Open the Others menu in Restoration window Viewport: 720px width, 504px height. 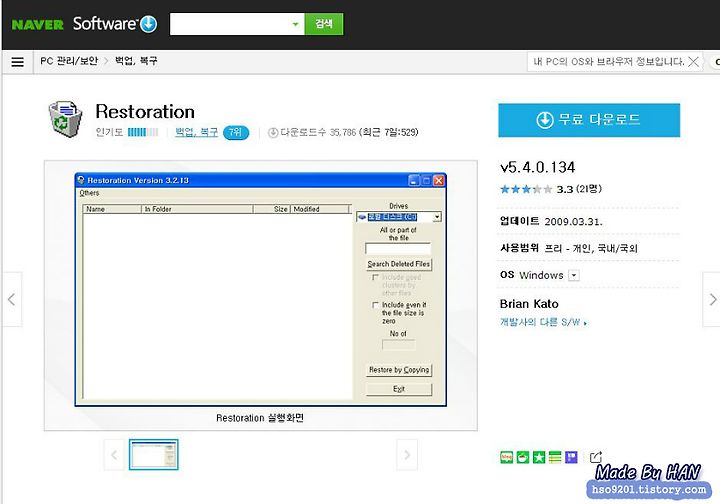(x=89, y=193)
